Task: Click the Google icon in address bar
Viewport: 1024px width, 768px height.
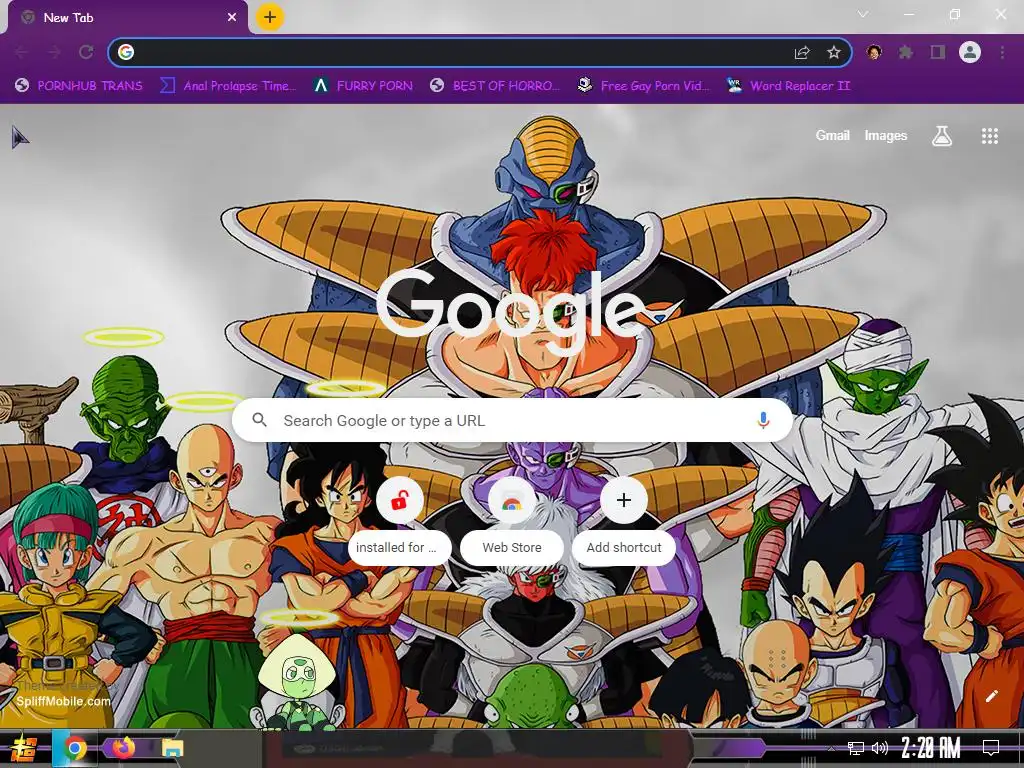Action: coord(126,52)
